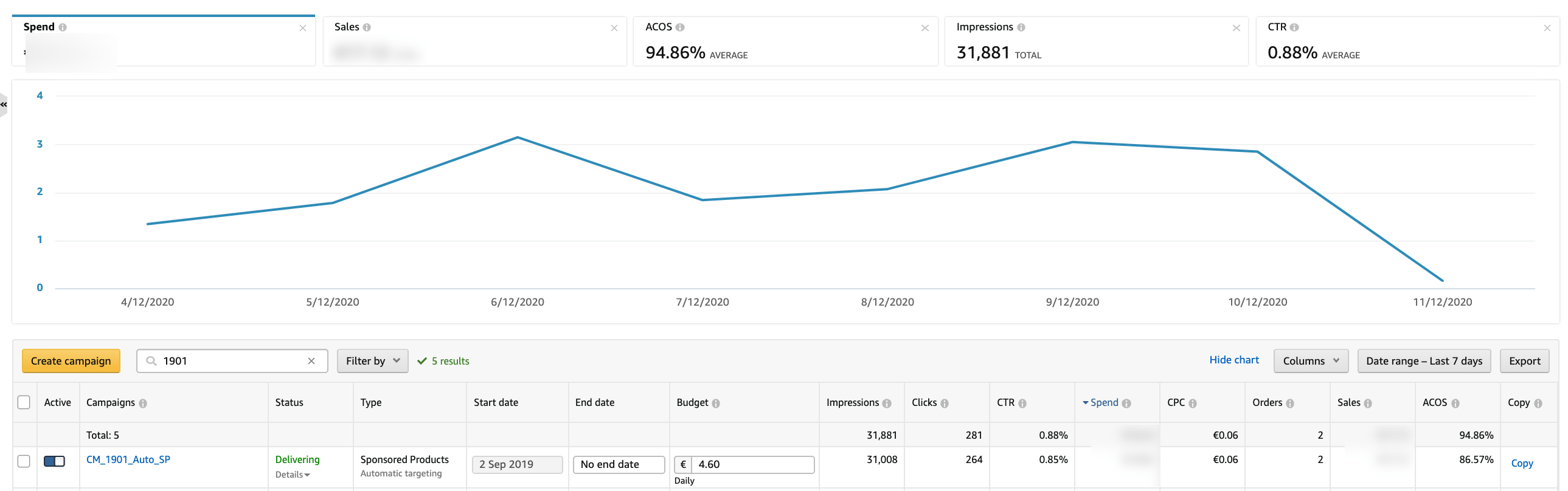
Task: Open info icon beside ACOS metric card
Action: (680, 27)
